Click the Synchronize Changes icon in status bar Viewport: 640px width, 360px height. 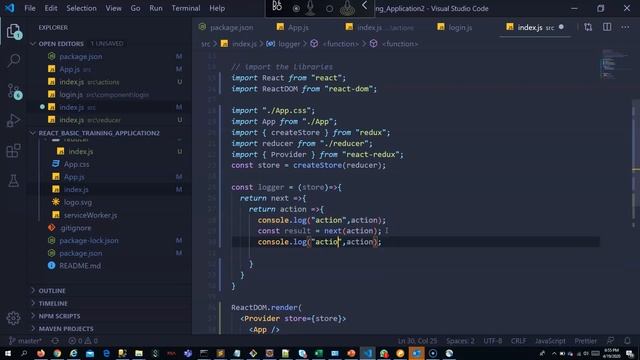[55, 340]
